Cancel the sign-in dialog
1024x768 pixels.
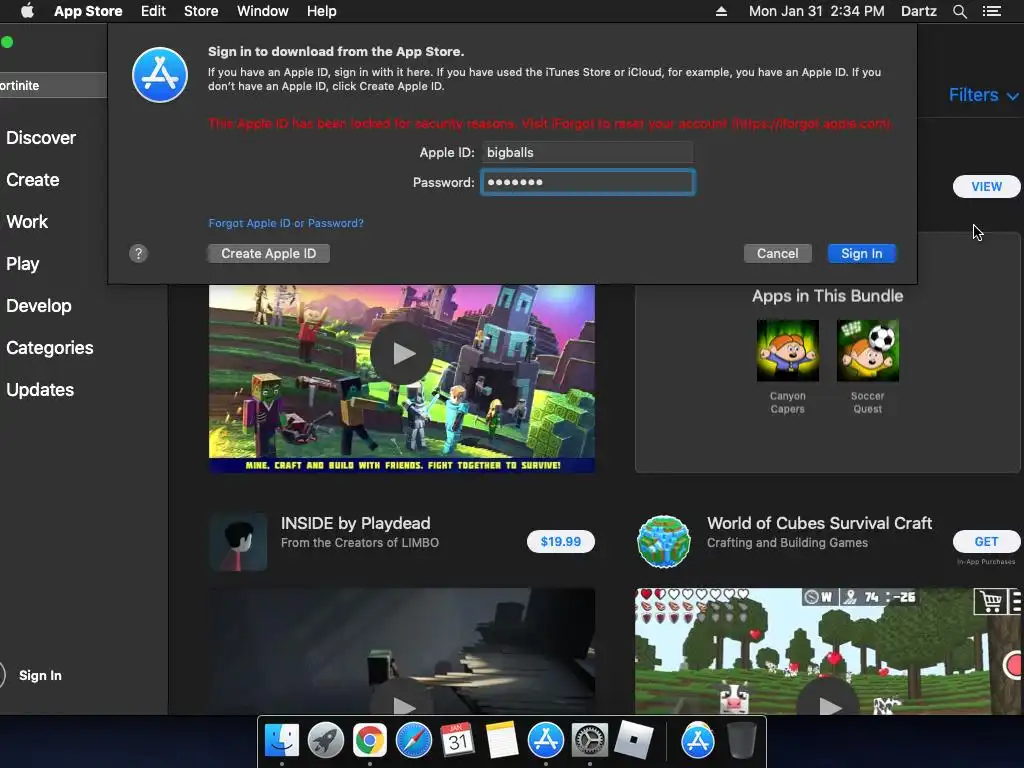pyautogui.click(x=777, y=253)
